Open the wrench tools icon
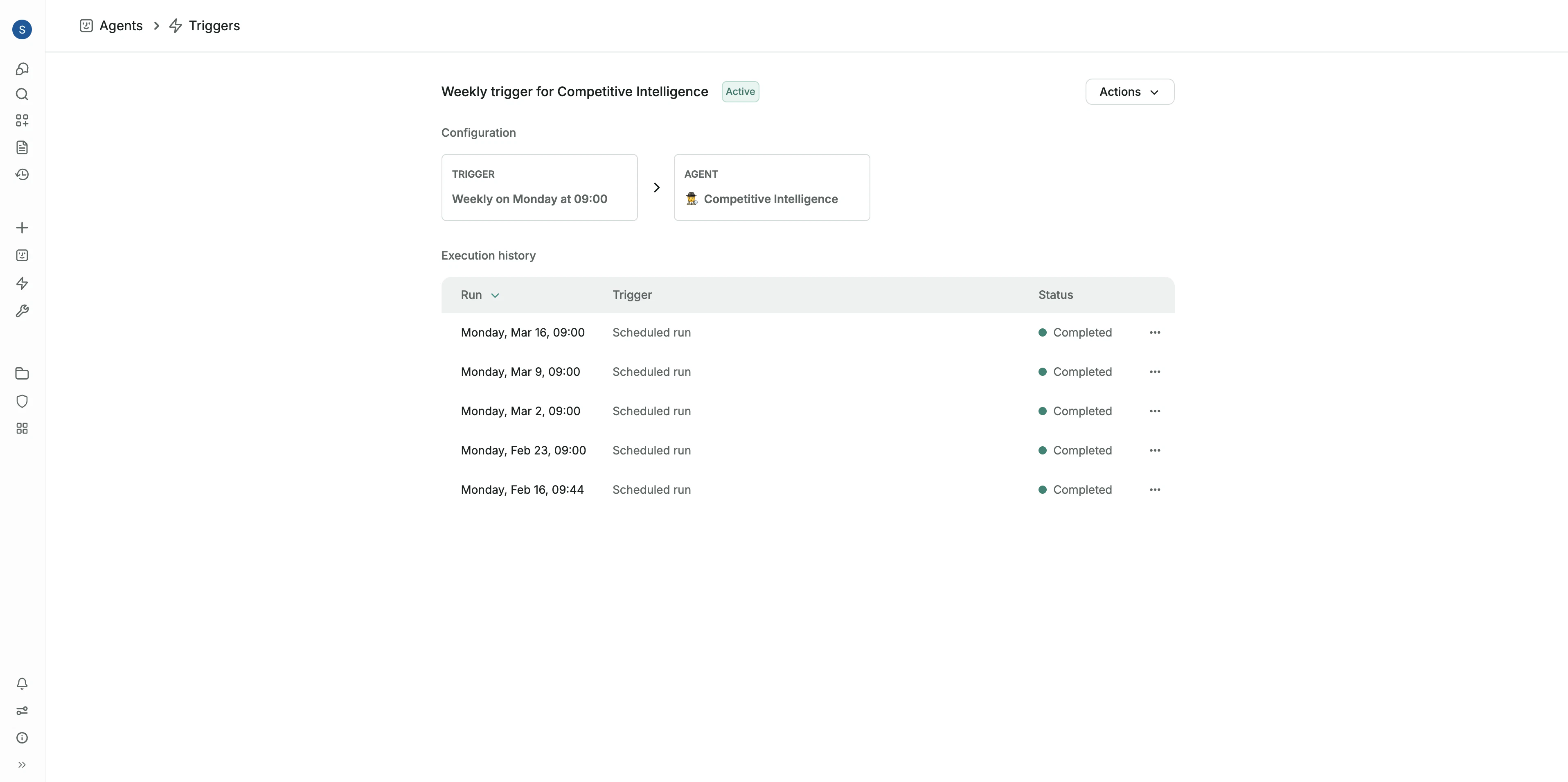The width and height of the screenshot is (1568, 782). click(x=22, y=311)
